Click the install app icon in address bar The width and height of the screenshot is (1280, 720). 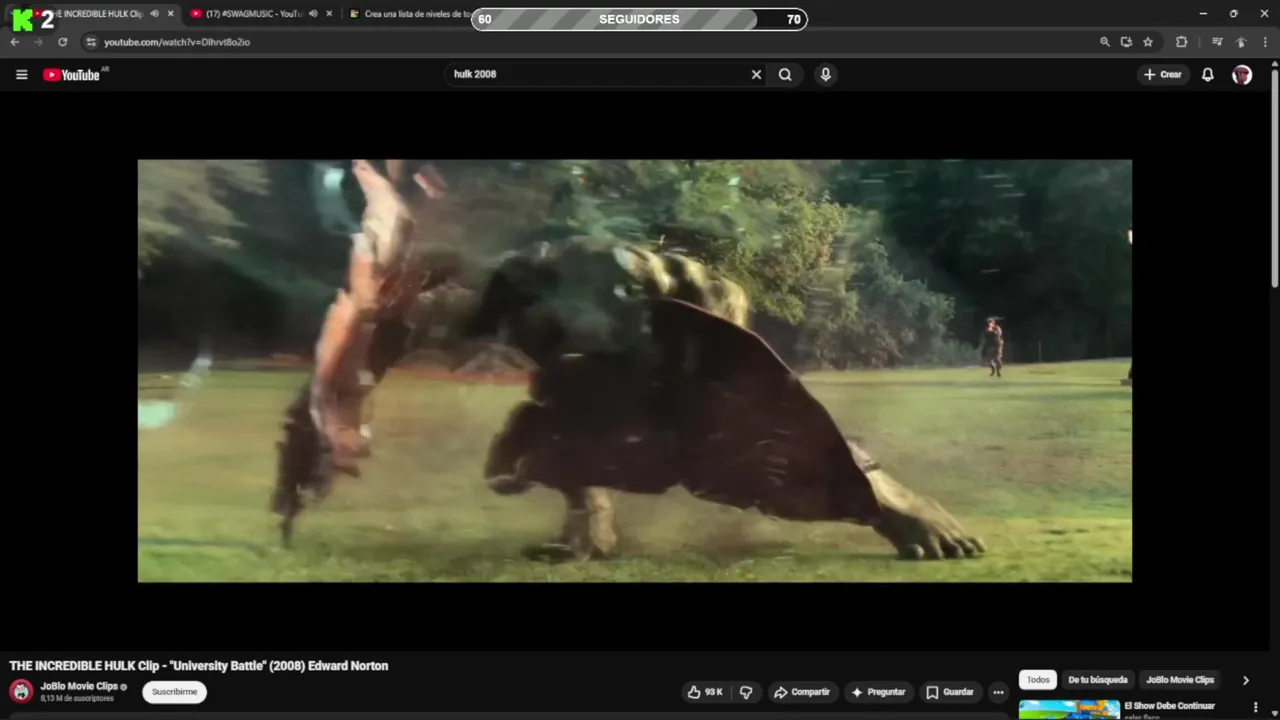1126,42
